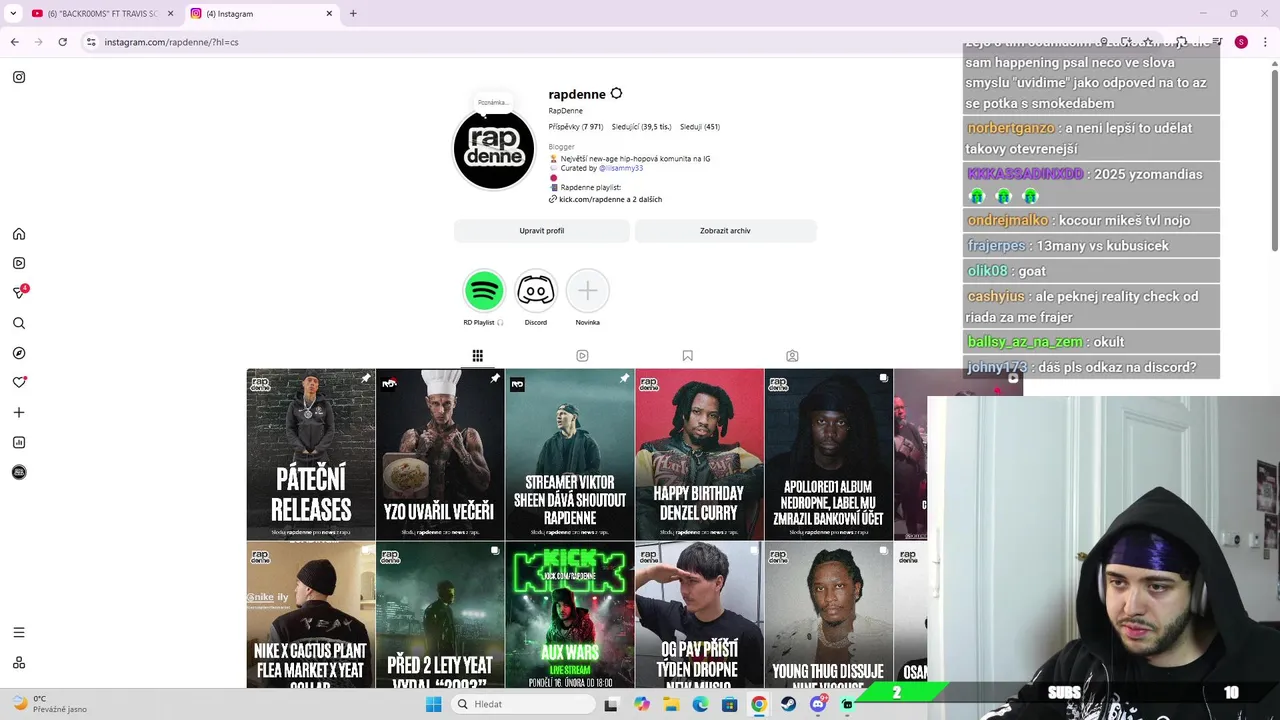Viewport: 1280px width, 720px height.
Task: Open the Kick Aux Wars post
Action: (570, 615)
